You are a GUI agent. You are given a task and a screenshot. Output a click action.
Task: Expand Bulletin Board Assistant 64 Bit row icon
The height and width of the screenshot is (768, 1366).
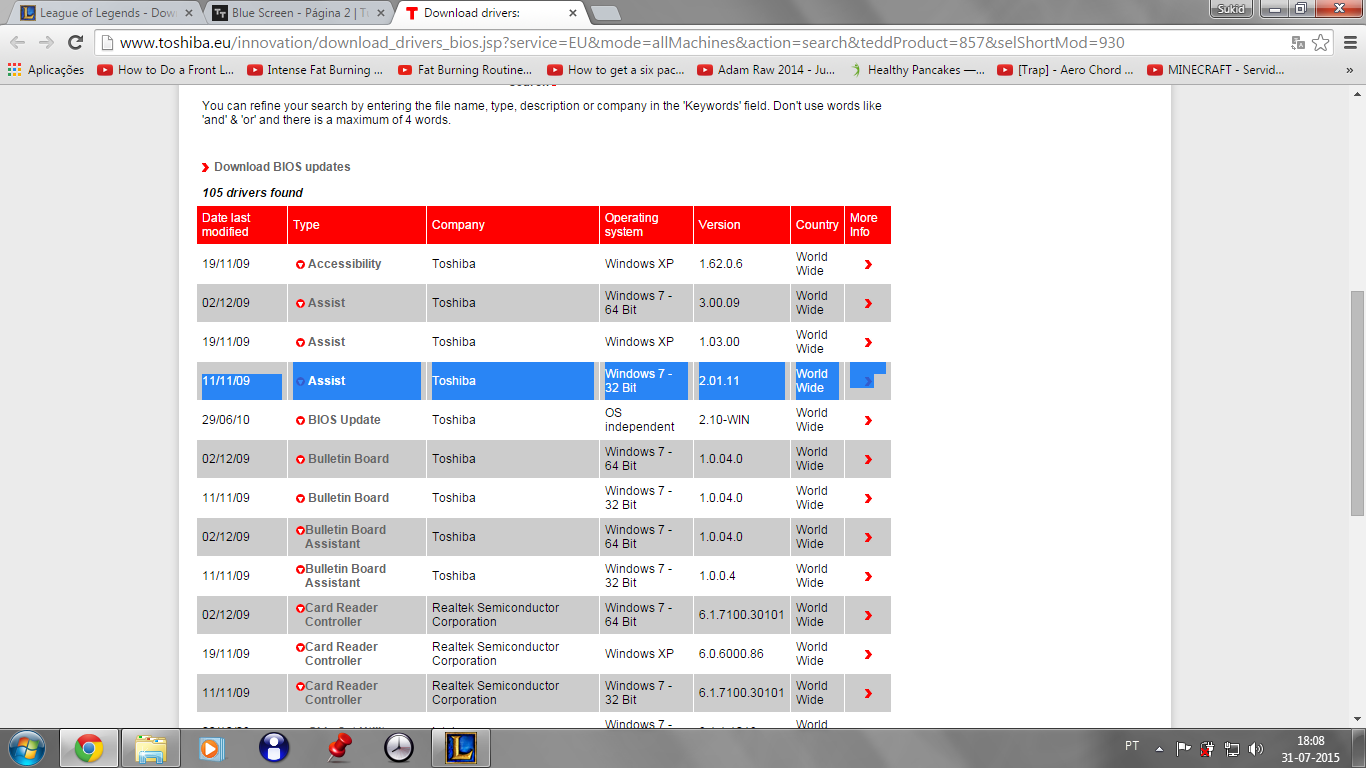[x=299, y=531]
